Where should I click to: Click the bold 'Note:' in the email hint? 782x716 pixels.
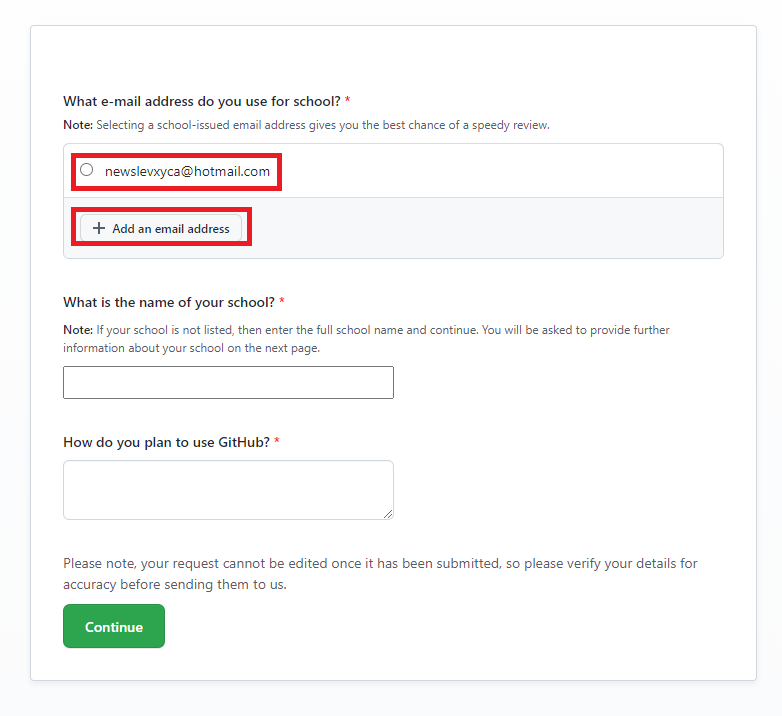coord(77,125)
